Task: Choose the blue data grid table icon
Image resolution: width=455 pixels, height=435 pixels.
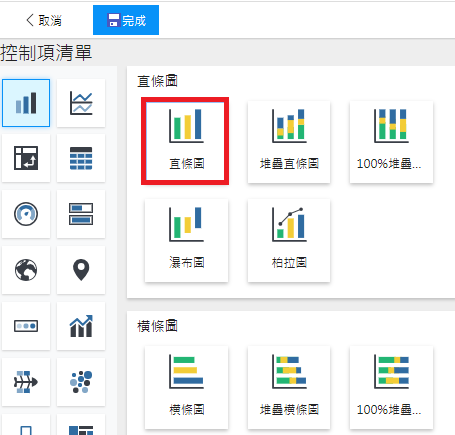Action: 81,158
